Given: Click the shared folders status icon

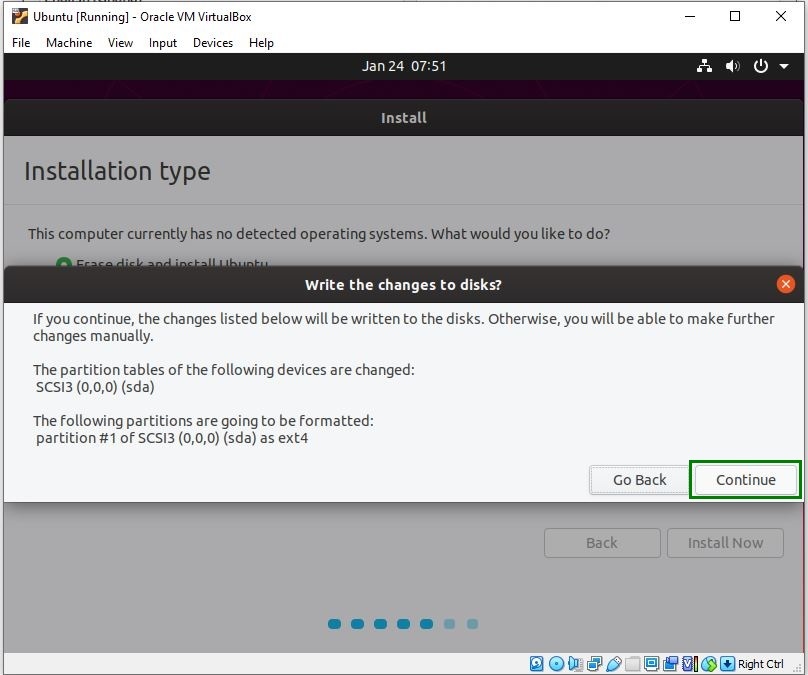Looking at the screenshot, I should pos(632,664).
